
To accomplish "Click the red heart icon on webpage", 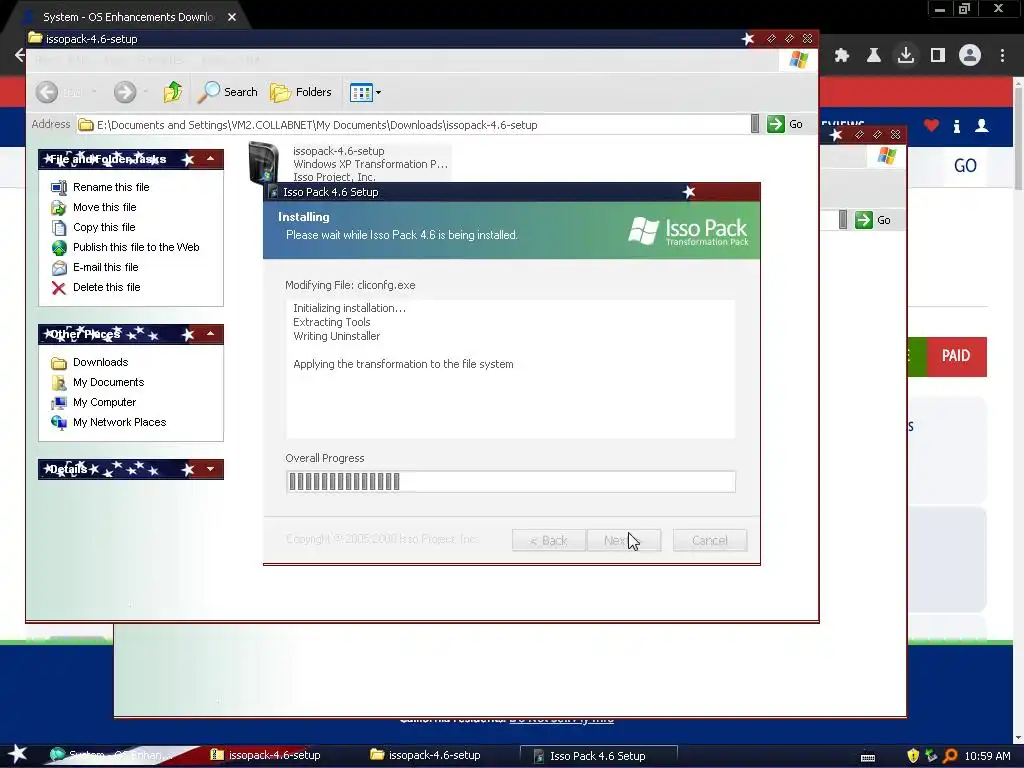I will point(931,126).
